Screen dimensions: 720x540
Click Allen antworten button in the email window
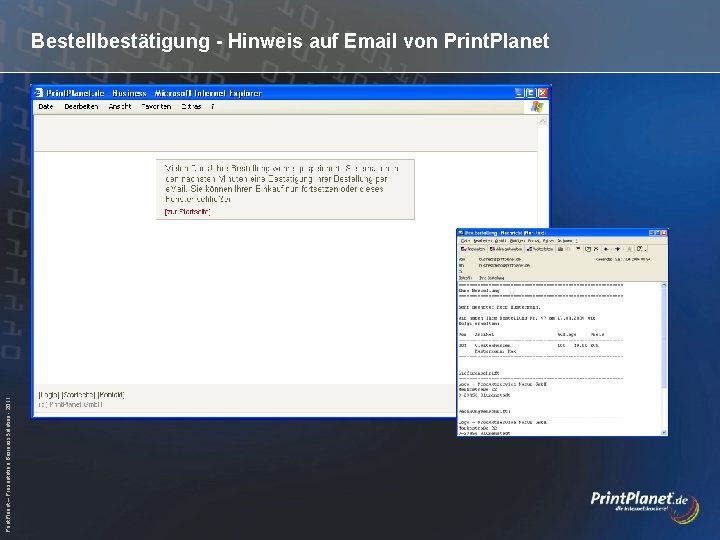[x=506, y=249]
